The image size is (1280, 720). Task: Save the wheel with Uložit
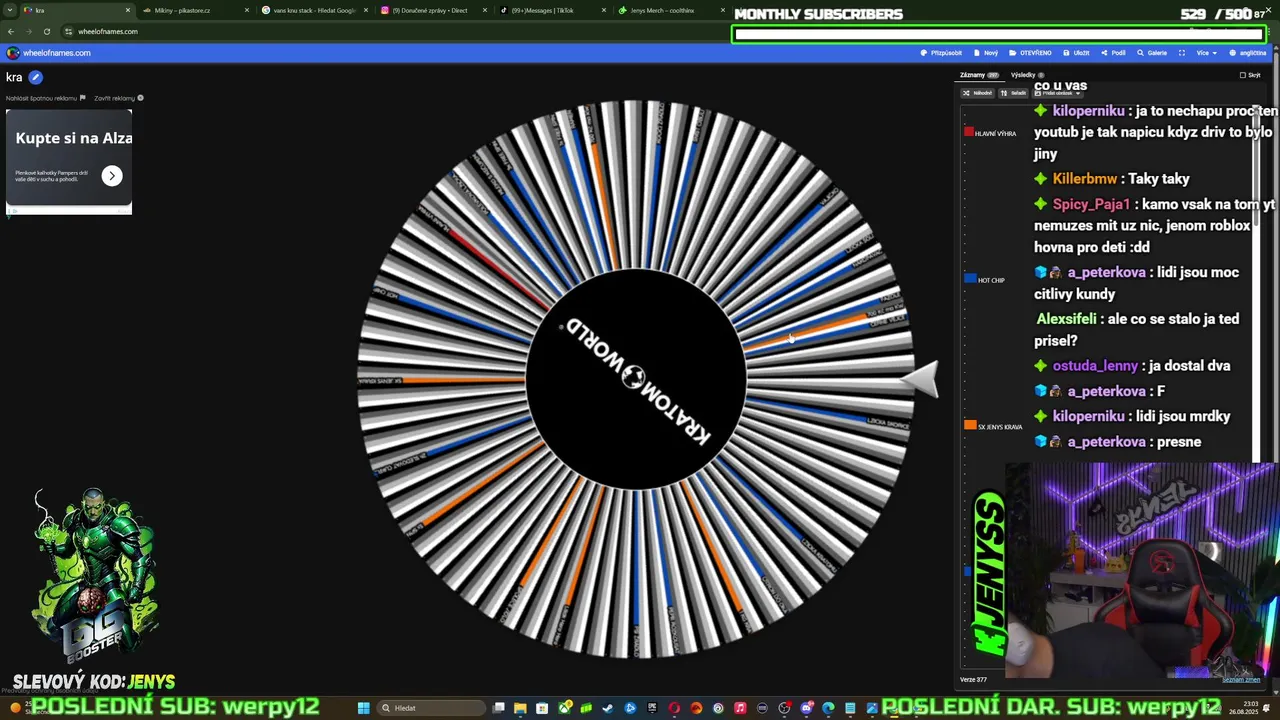(x=1076, y=53)
